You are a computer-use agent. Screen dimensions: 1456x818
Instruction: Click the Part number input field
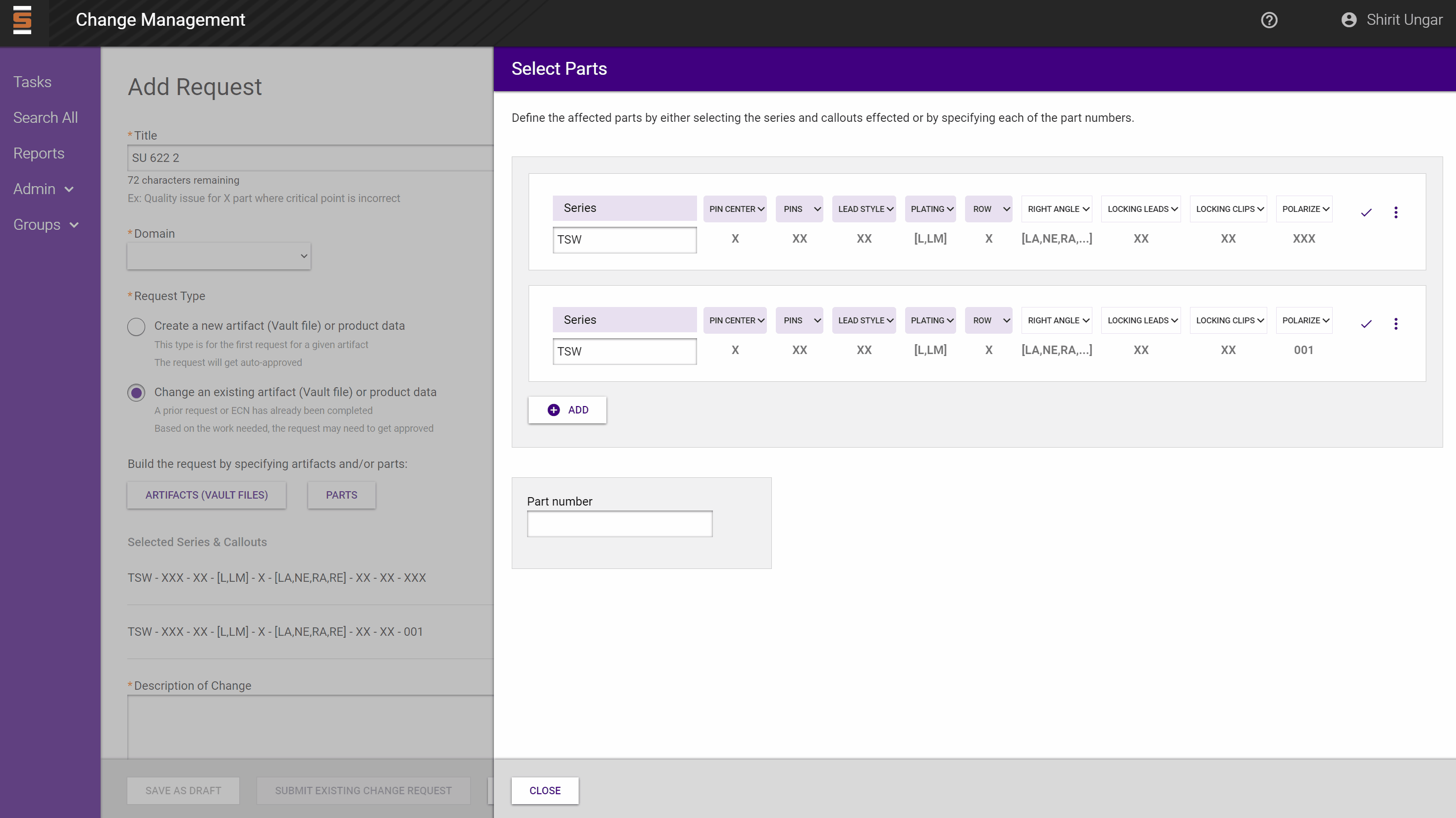pos(619,524)
